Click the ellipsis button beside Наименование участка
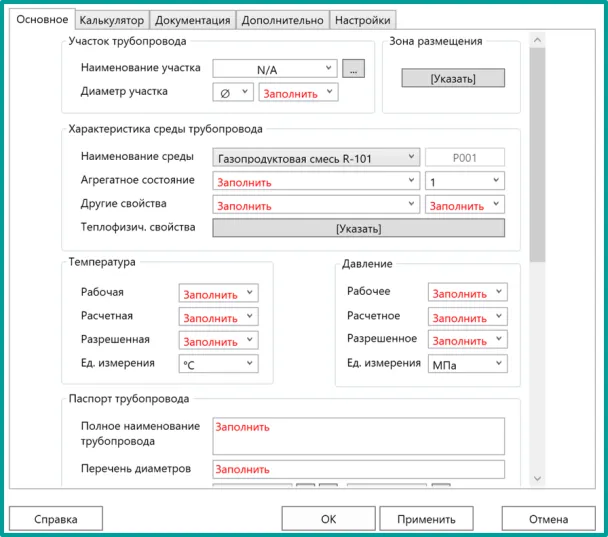The image size is (608, 537). pos(354,69)
